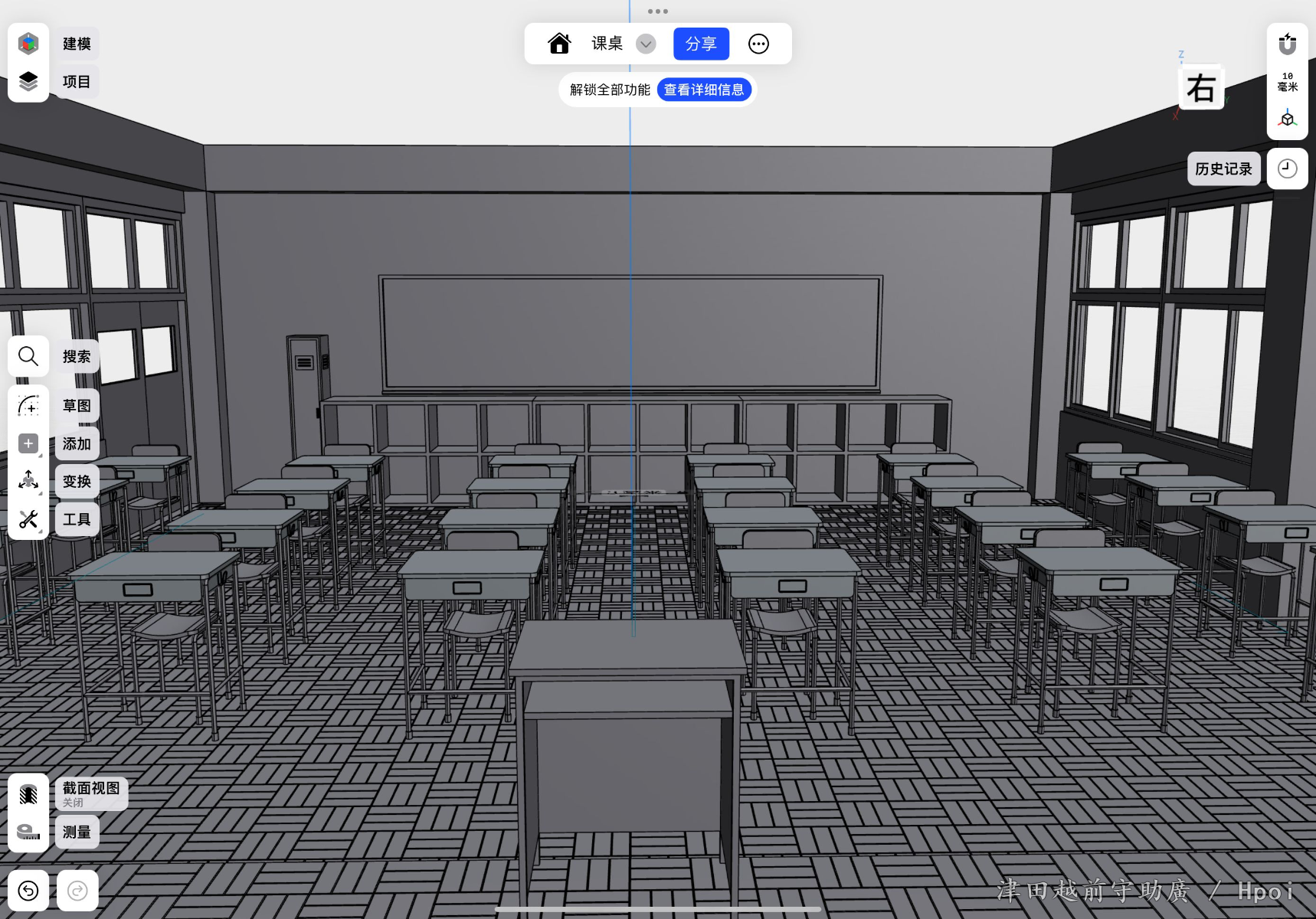This screenshot has height=919, width=1316.
Task: Click the 分享 share button
Action: 700,44
